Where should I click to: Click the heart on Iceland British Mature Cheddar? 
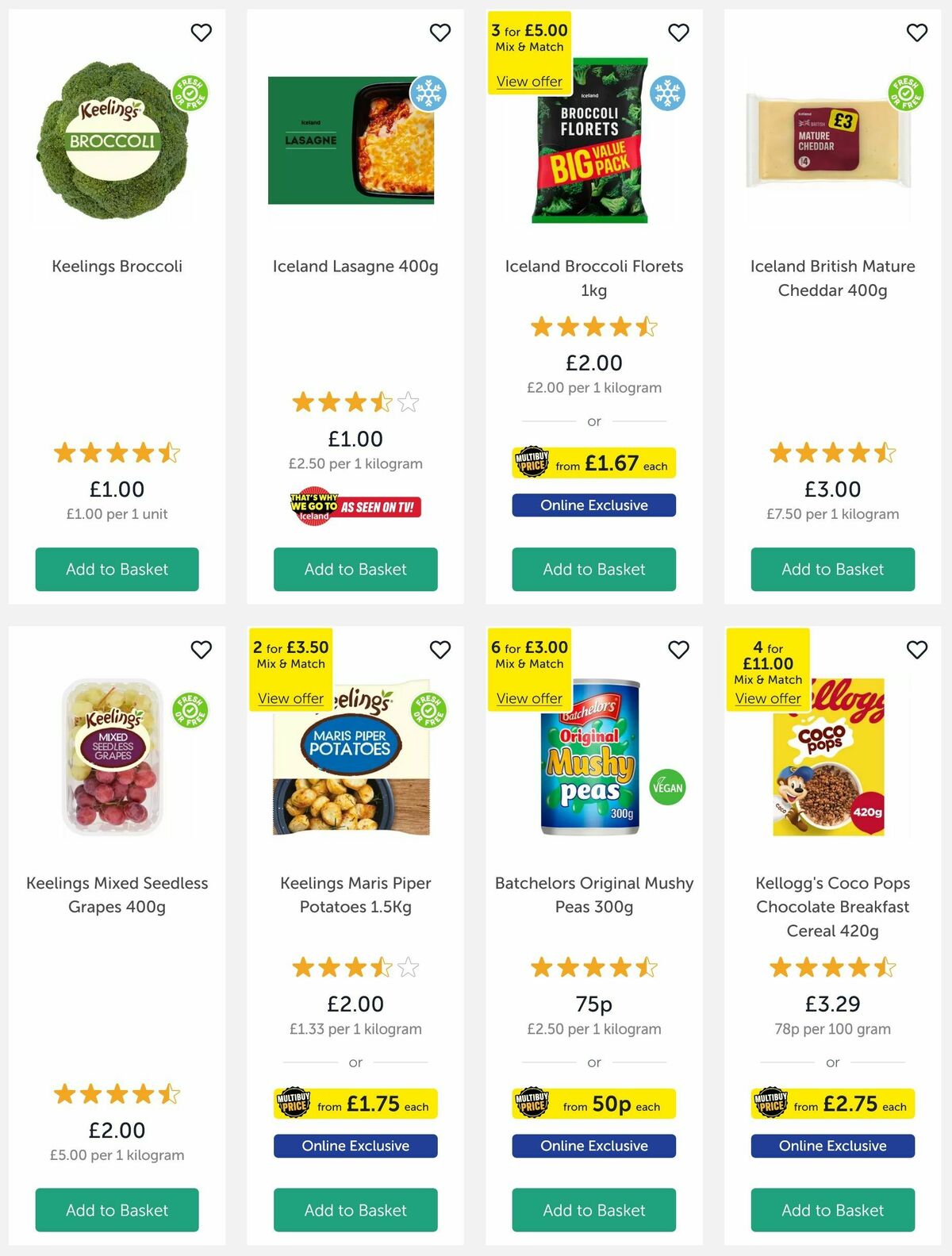(x=916, y=33)
